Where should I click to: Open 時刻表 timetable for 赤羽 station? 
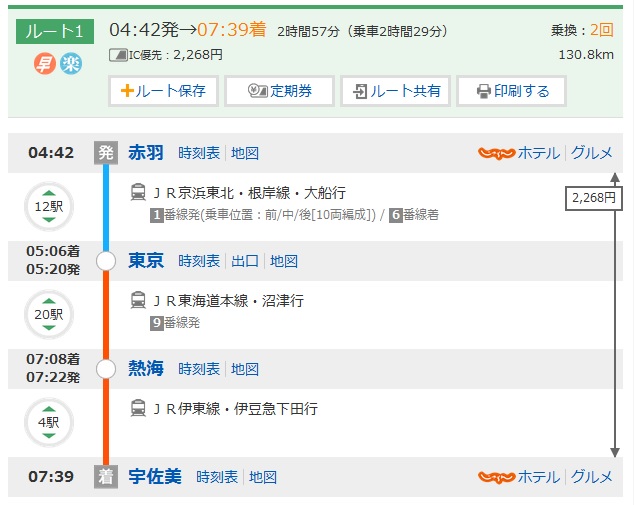pos(199,153)
